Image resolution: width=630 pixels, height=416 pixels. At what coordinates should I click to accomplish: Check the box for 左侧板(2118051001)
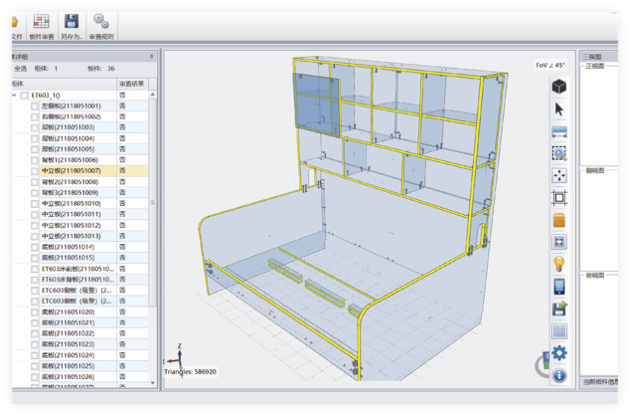tap(36, 106)
